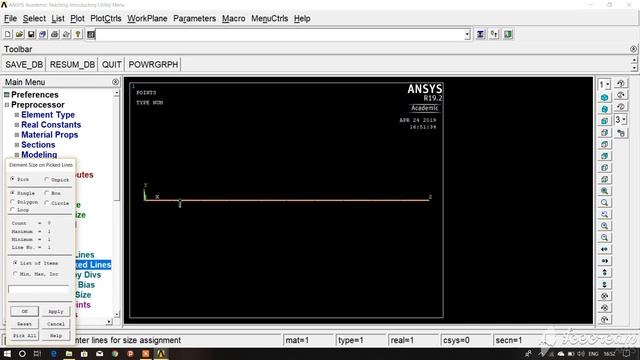Click the Fit View magnifier icon
The height and width of the screenshot is (360, 640).
coord(604,191)
